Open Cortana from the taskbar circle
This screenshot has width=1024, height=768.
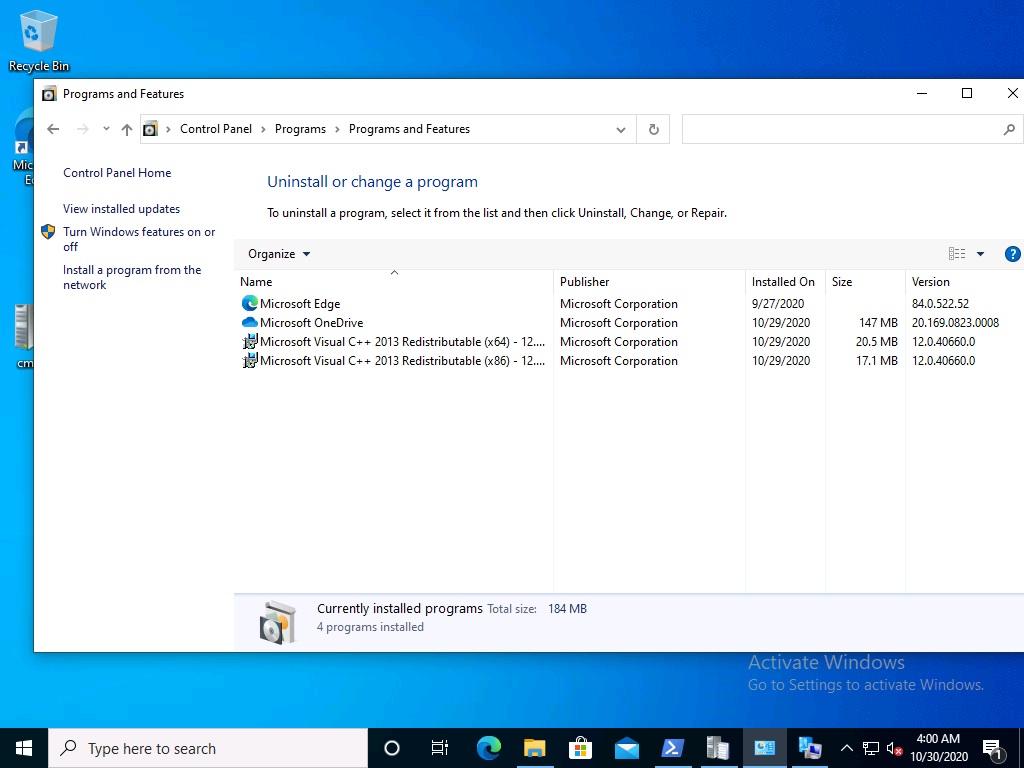[392, 748]
